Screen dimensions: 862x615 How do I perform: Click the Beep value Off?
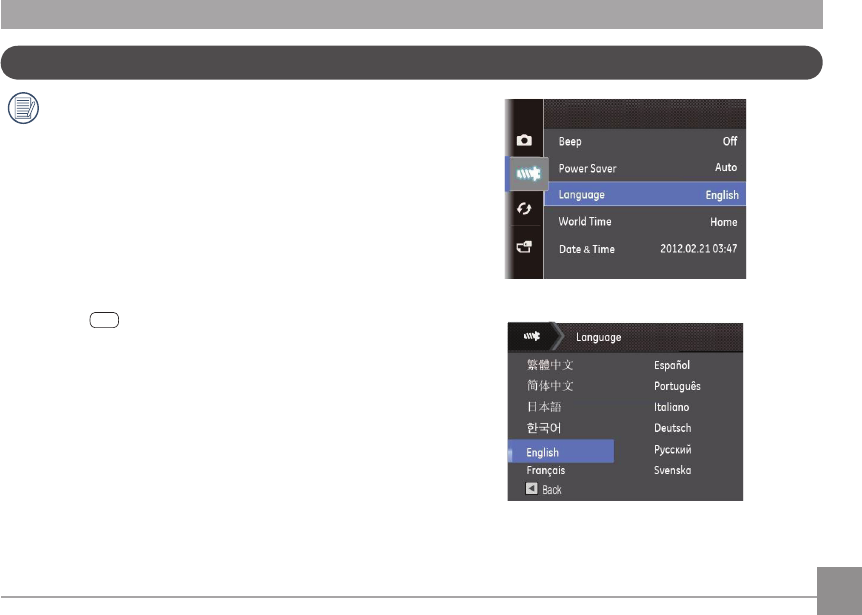[x=730, y=141]
